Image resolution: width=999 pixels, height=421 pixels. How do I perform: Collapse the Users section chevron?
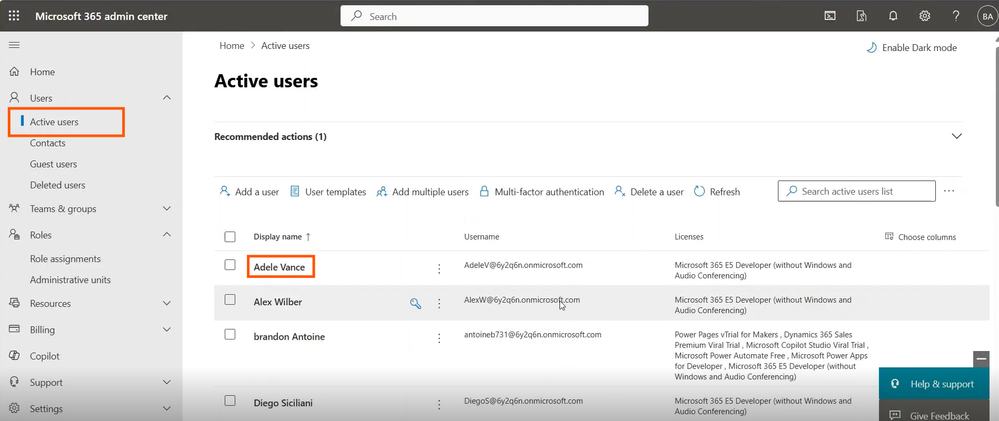(167, 98)
